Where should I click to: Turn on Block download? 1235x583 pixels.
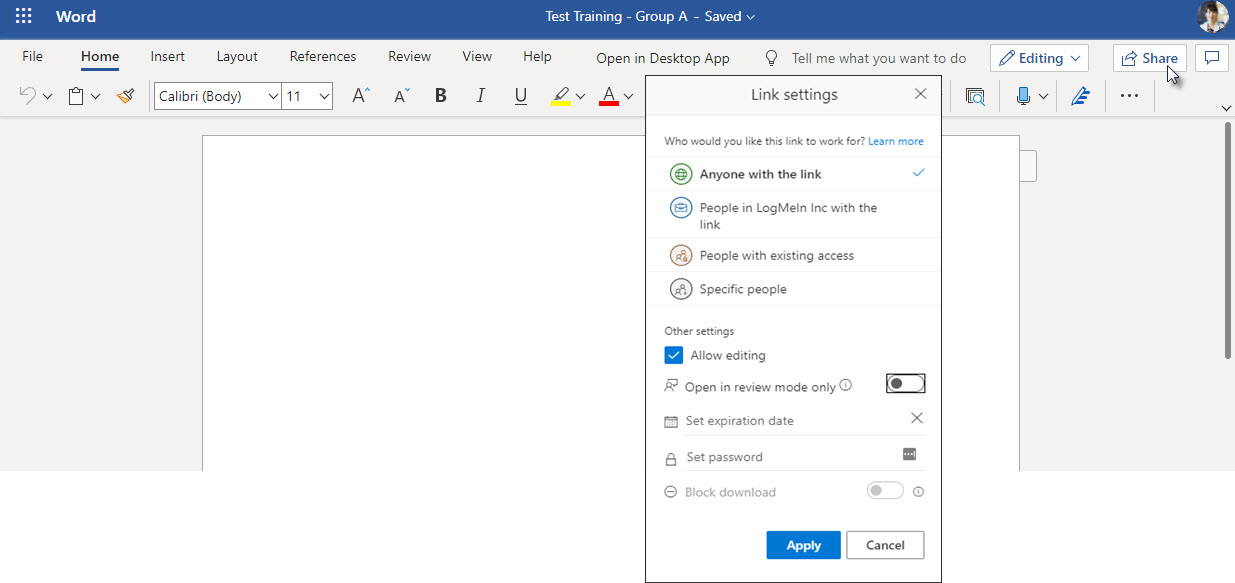click(x=884, y=491)
